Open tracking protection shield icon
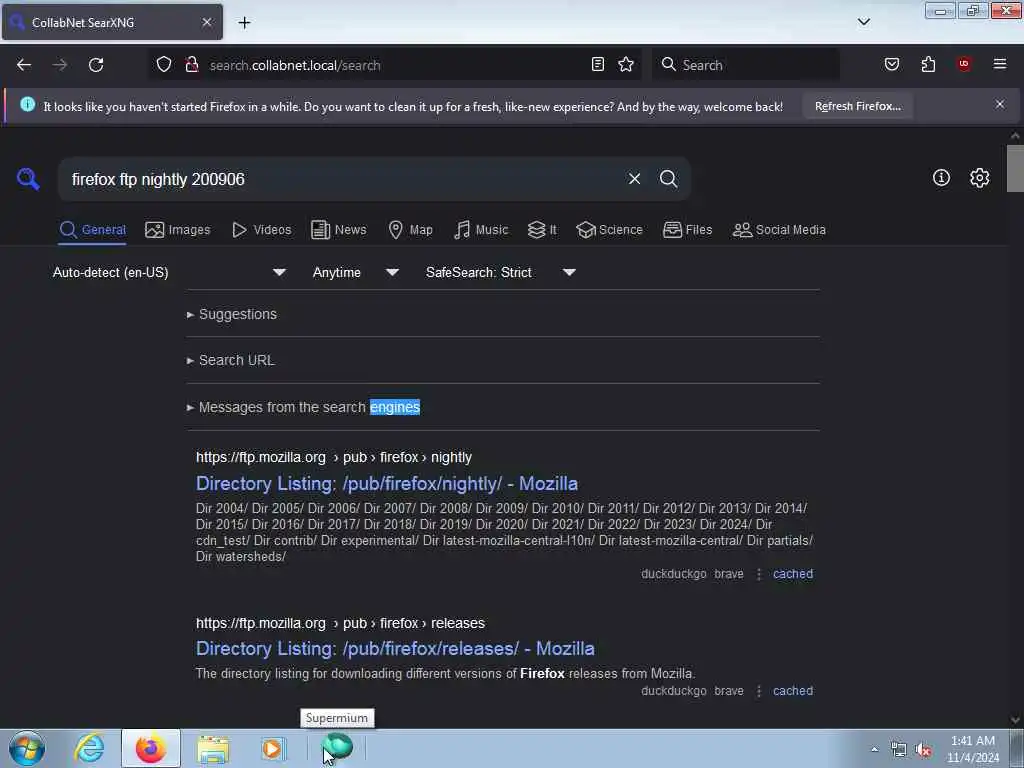 point(164,64)
